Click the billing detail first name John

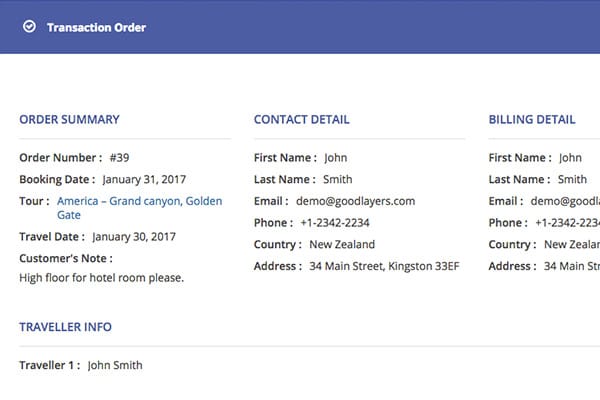point(570,158)
